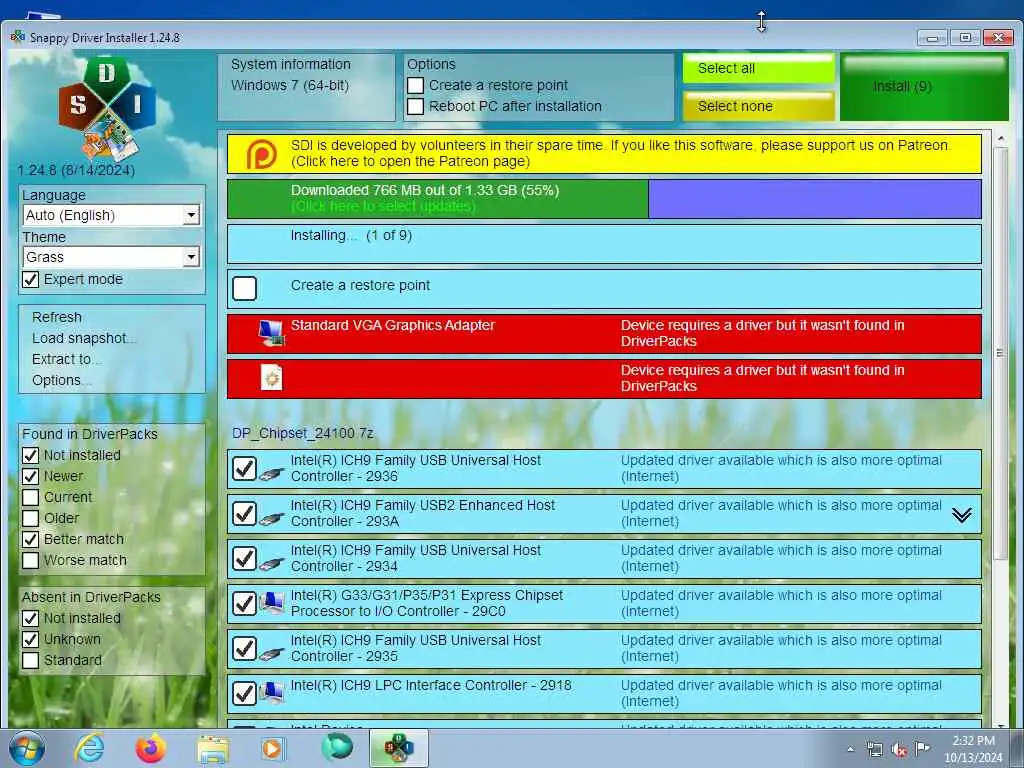The height and width of the screenshot is (768, 1024).
Task: Enable the Worse match checkbox
Action: point(31,560)
